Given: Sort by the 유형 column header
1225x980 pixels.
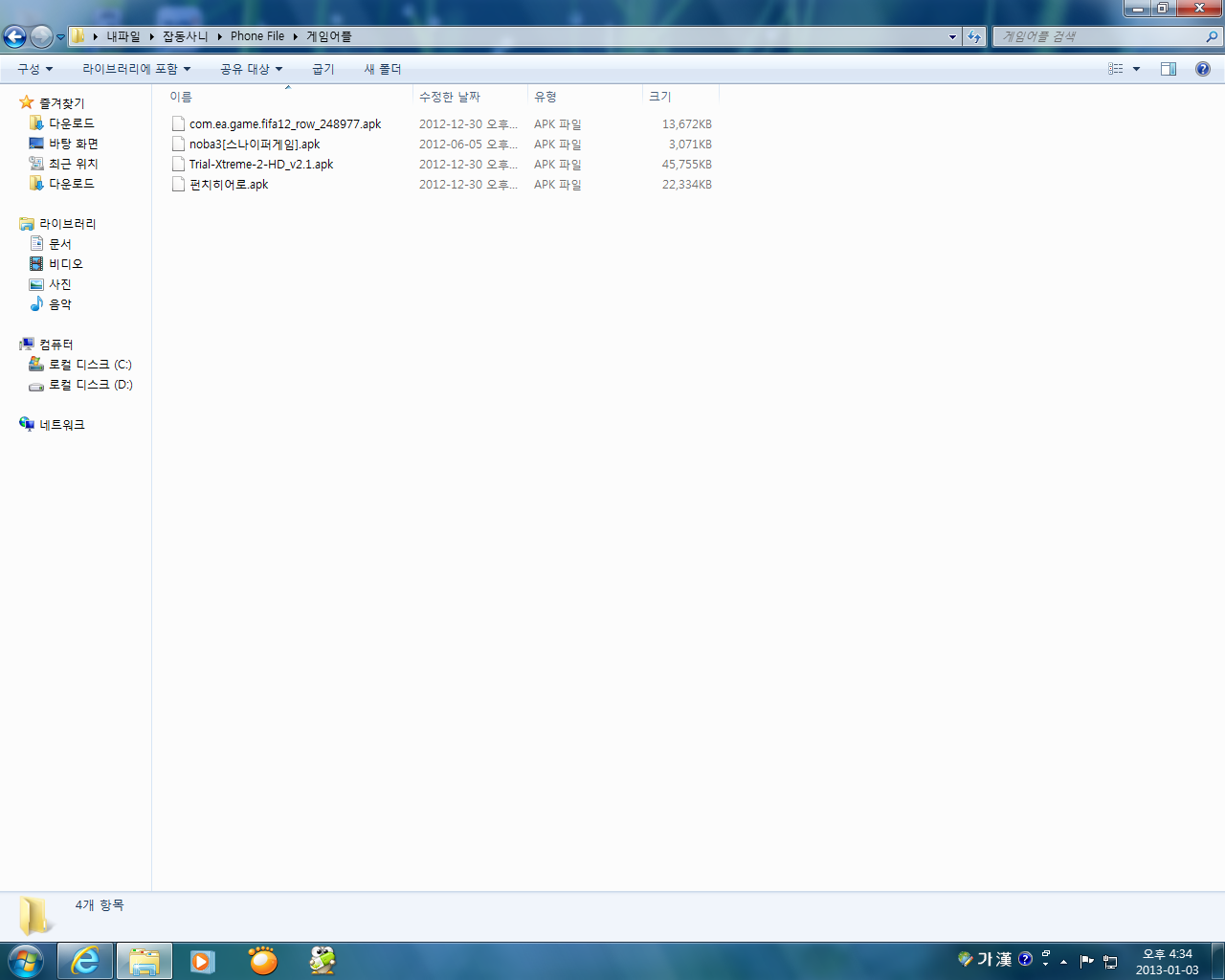Looking at the screenshot, I should coord(585,97).
